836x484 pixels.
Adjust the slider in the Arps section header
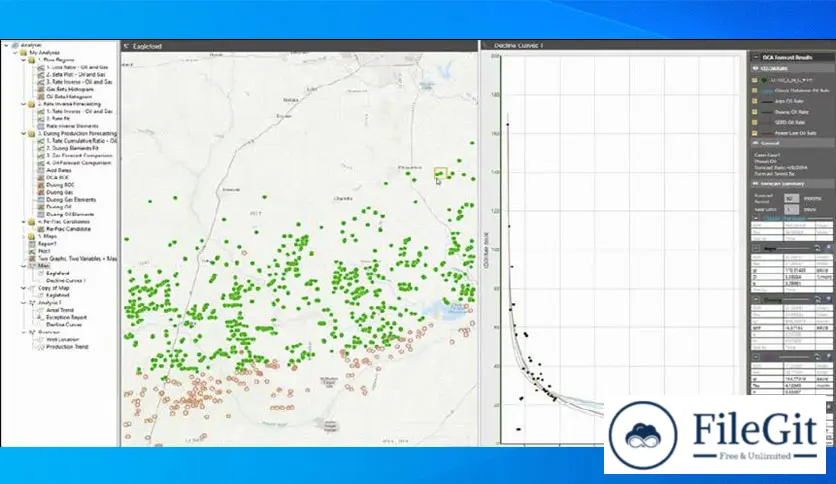(793, 249)
